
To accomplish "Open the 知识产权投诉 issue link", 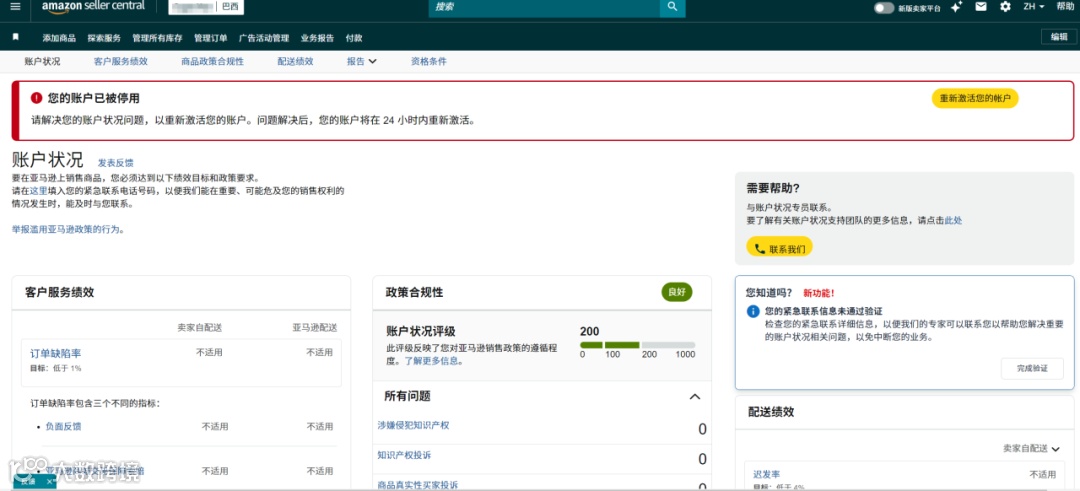I will (404, 455).
